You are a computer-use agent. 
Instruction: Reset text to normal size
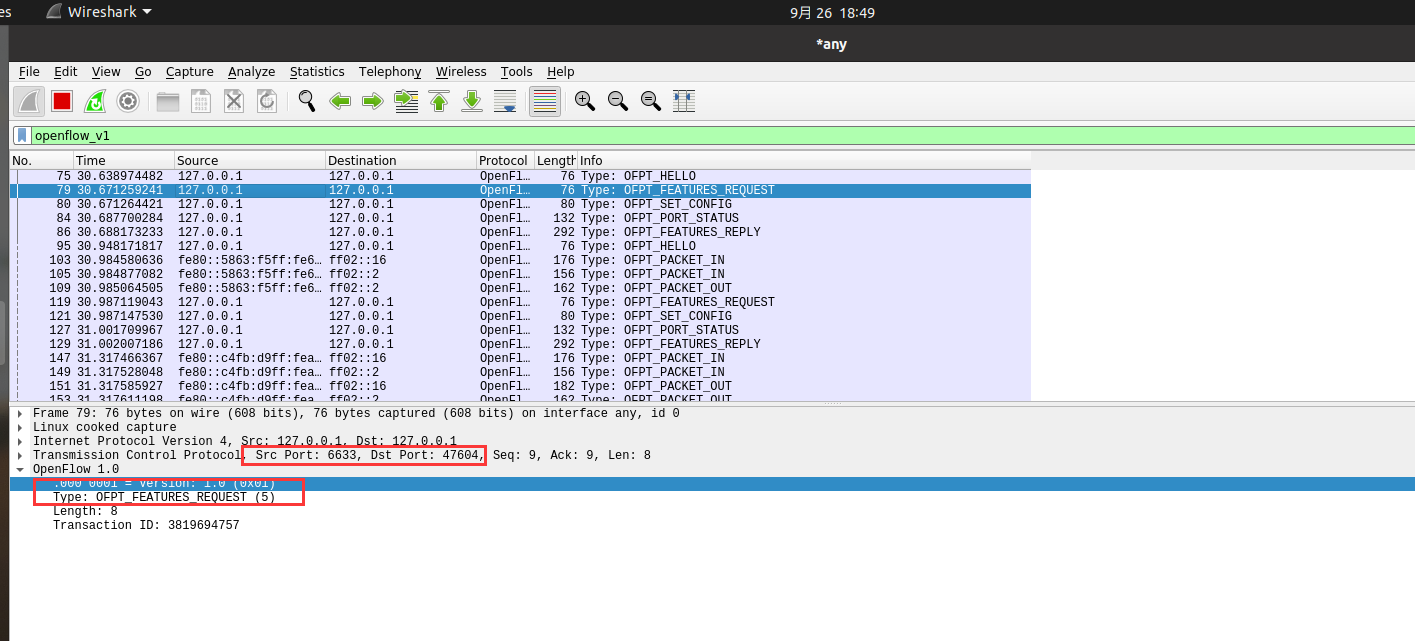(651, 101)
